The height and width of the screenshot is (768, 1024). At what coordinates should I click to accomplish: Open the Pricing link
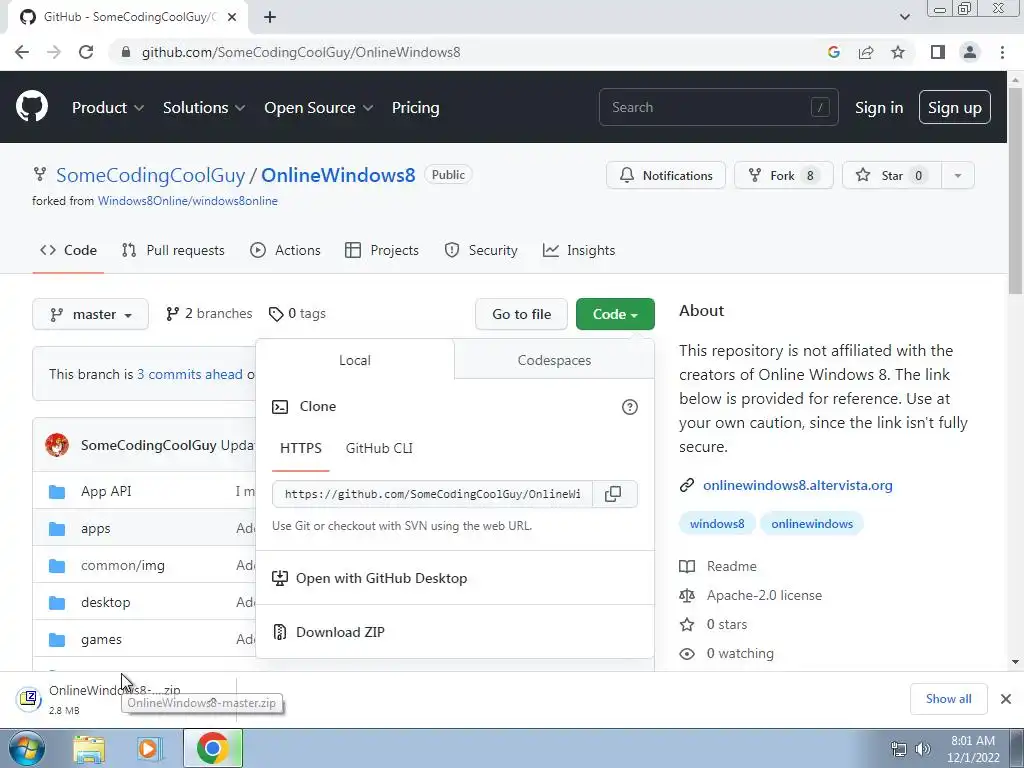coord(415,108)
